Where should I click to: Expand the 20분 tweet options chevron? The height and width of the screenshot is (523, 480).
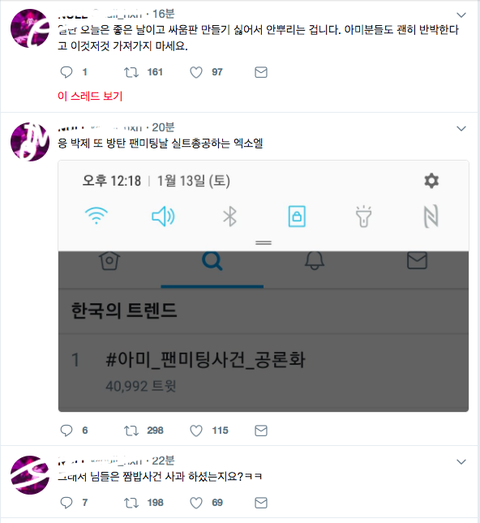[x=461, y=128]
